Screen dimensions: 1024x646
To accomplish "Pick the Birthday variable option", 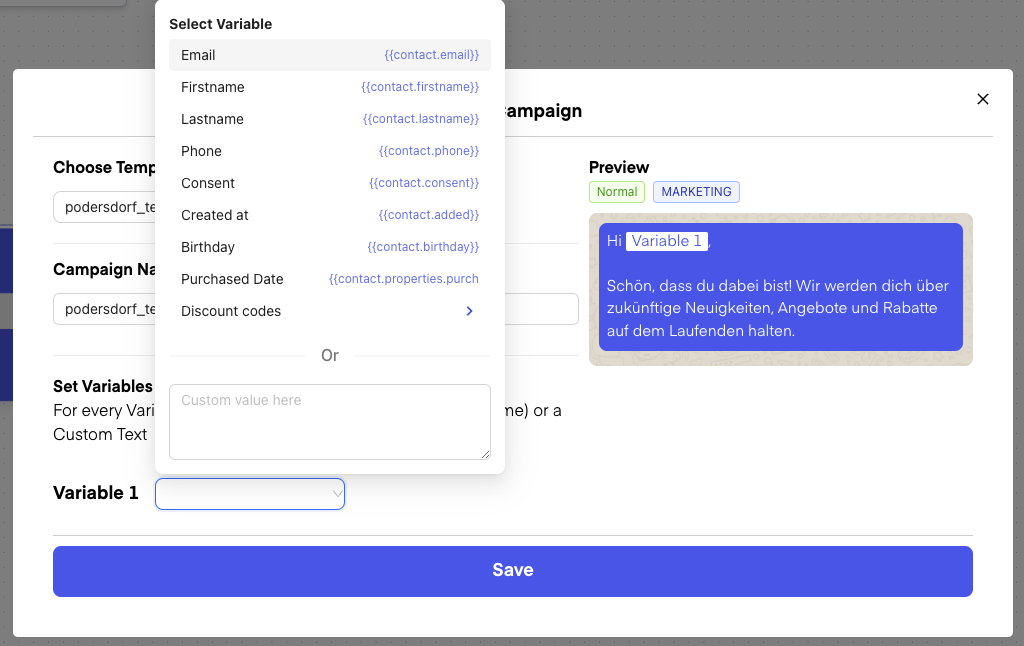I will 208,247.
